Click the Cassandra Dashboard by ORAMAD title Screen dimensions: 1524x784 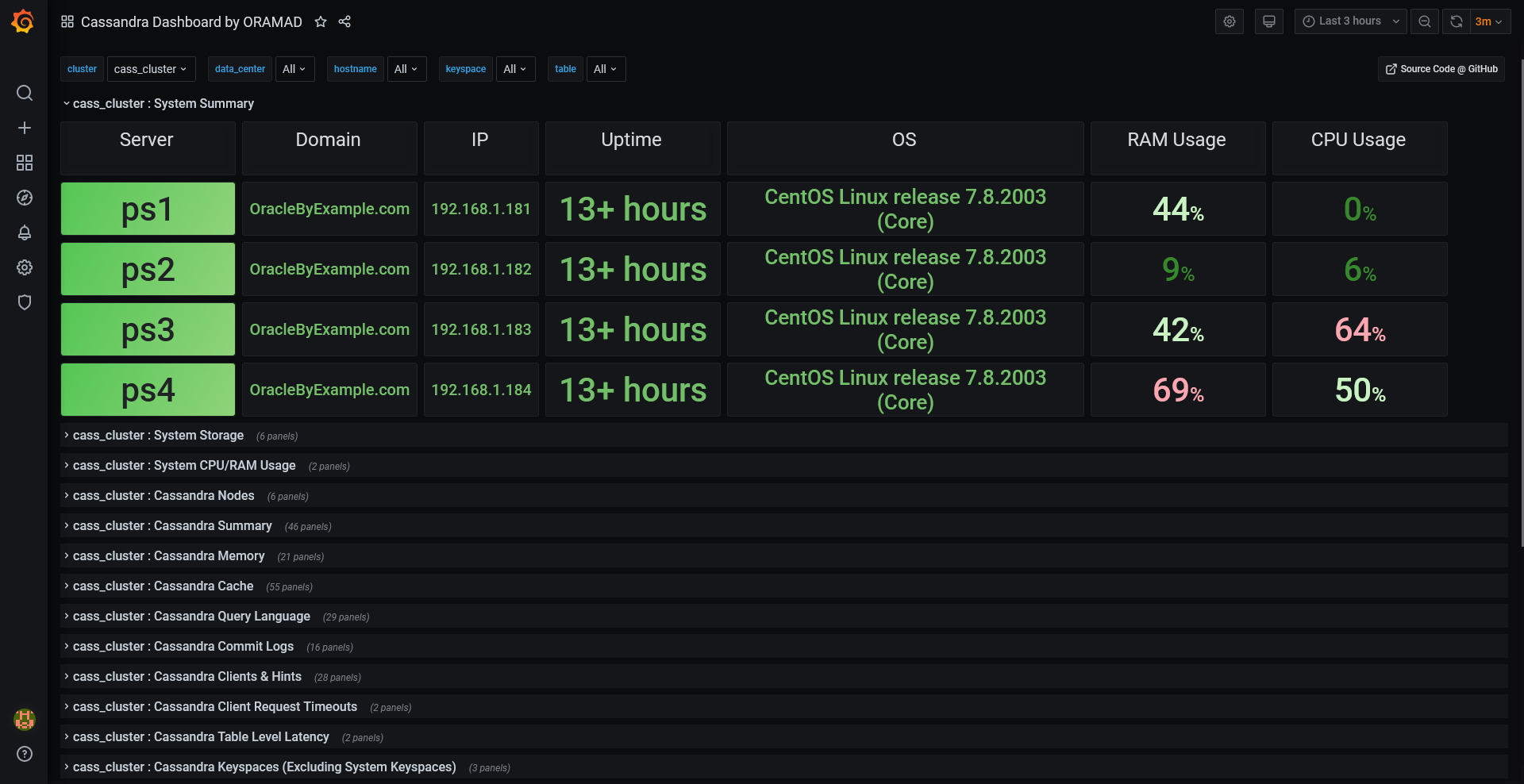(x=191, y=21)
